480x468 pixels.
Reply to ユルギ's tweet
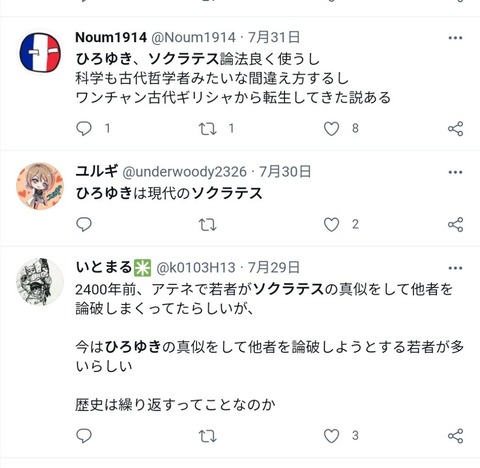(x=84, y=224)
